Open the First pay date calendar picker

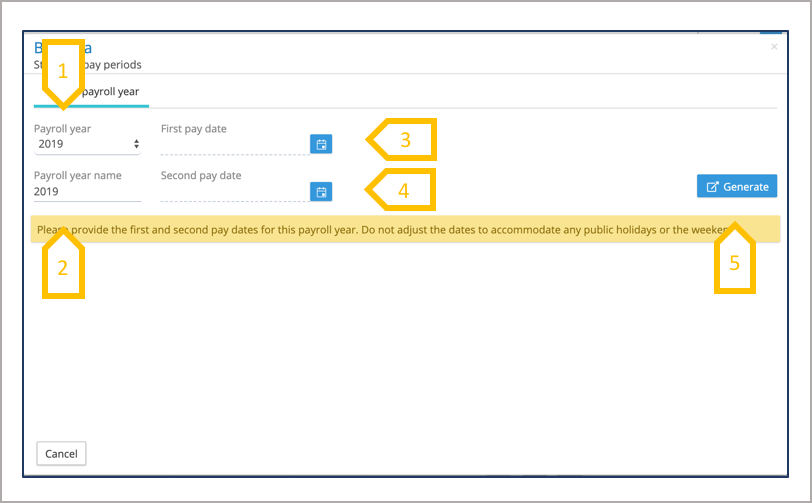320,145
